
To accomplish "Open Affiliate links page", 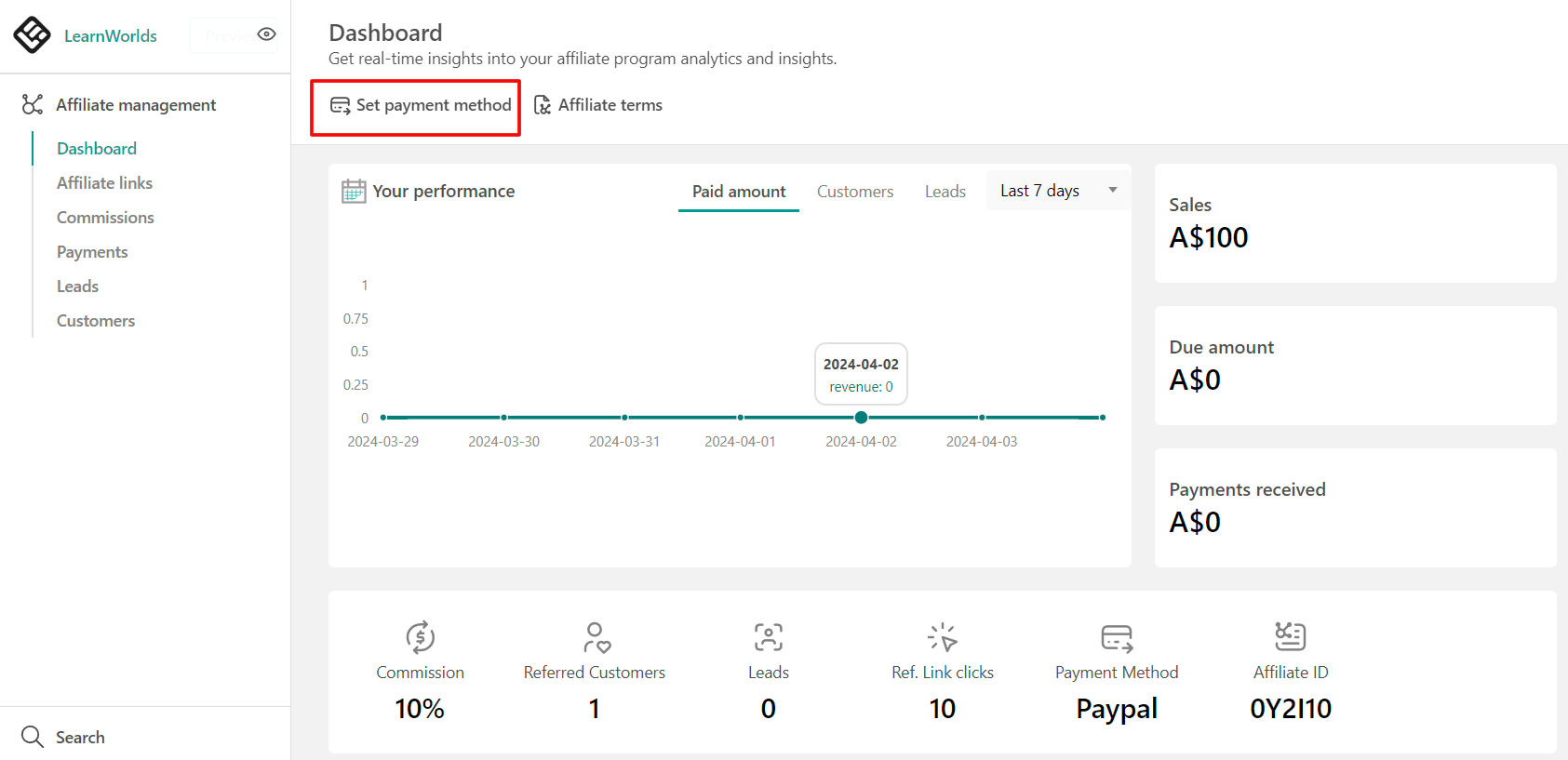I will [x=104, y=183].
